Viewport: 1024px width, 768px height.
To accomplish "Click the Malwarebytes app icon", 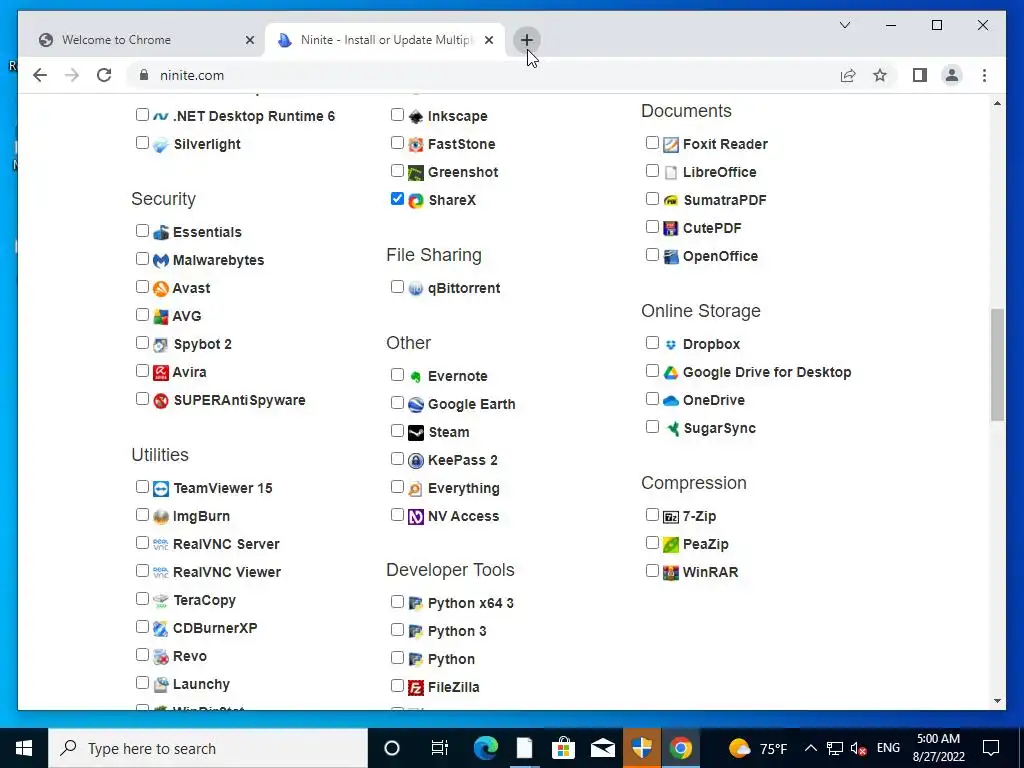I will tap(161, 261).
